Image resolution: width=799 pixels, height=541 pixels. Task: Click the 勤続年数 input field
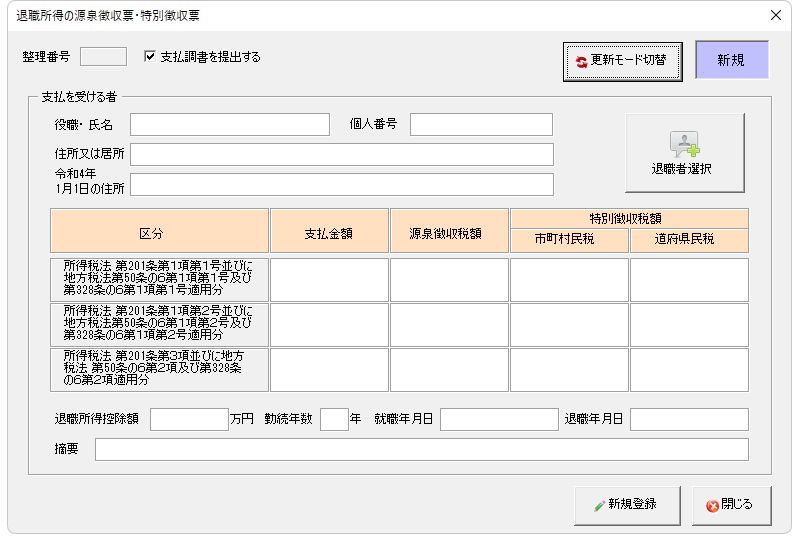coord(334,419)
